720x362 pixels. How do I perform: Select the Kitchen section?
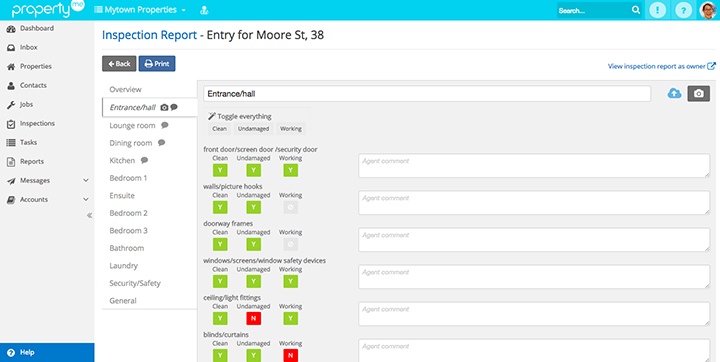pyautogui.click(x=122, y=160)
